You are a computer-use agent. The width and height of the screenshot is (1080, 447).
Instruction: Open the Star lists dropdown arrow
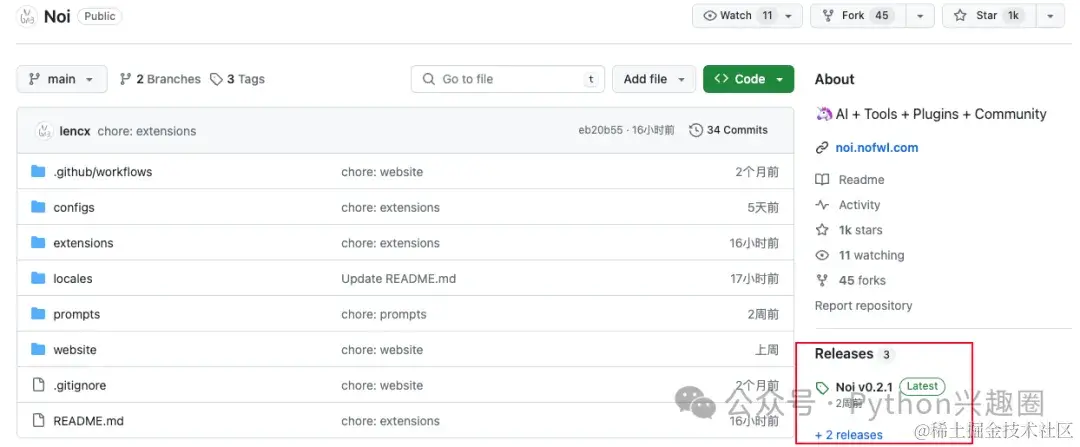pyautogui.click(x=1050, y=16)
